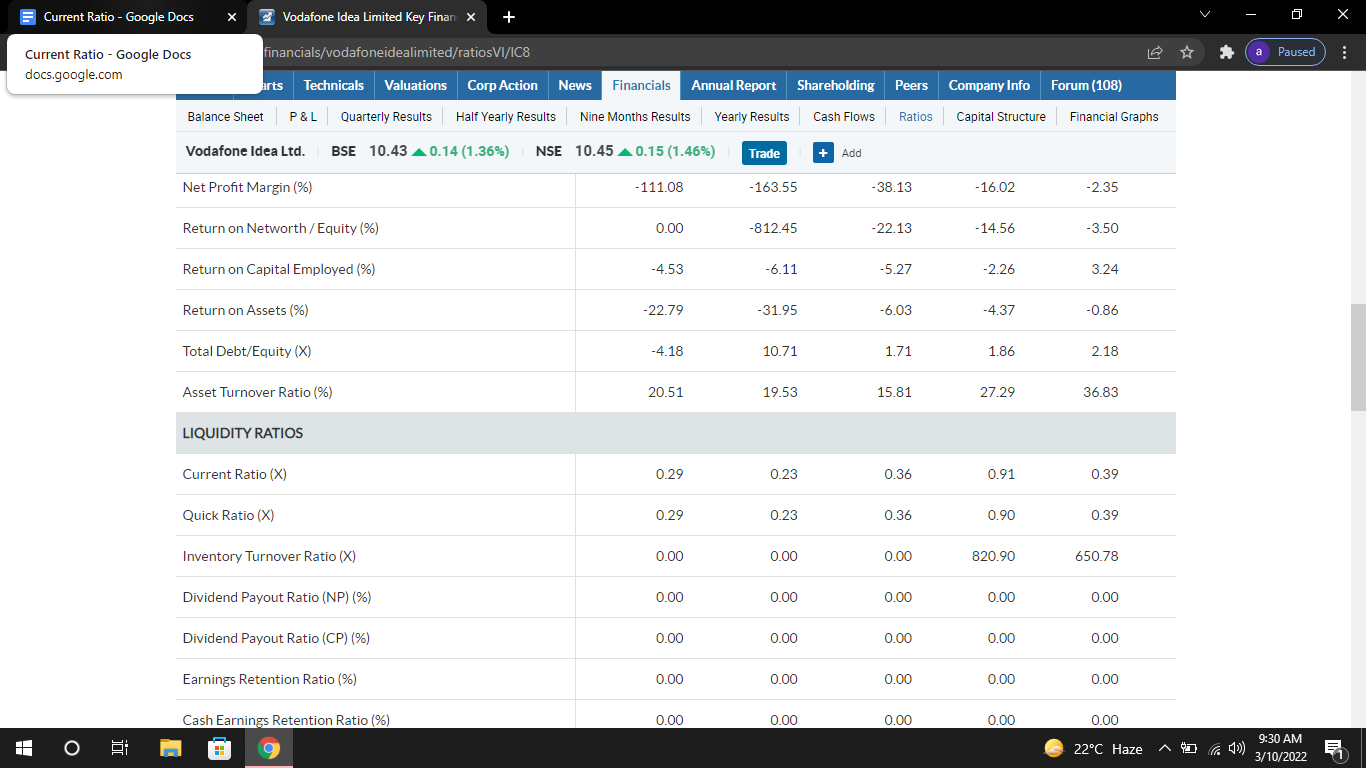Click the battery status icon

[1190, 749]
